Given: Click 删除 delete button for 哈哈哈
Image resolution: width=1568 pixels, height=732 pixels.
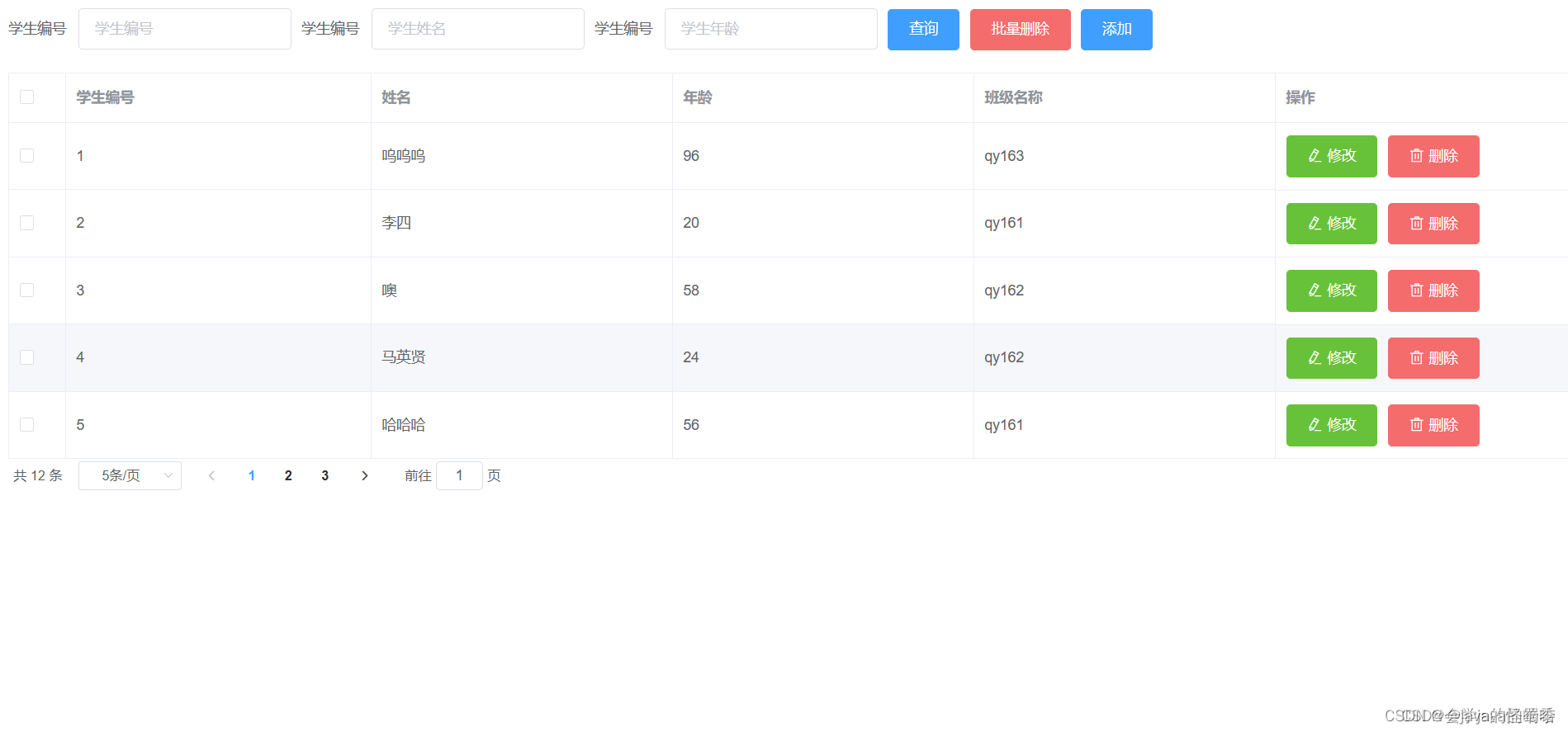Looking at the screenshot, I should [x=1433, y=425].
